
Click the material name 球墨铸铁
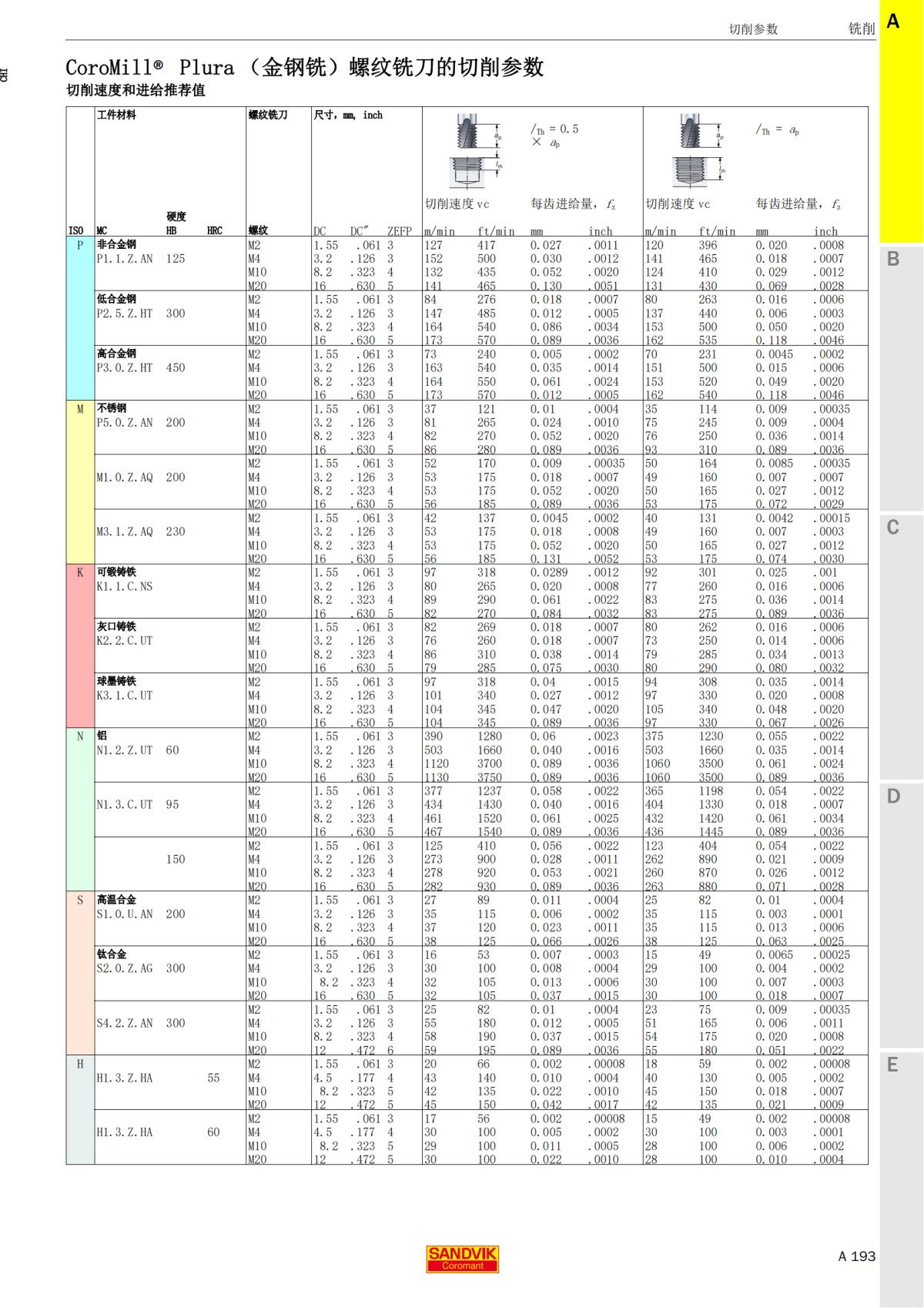click(116, 681)
